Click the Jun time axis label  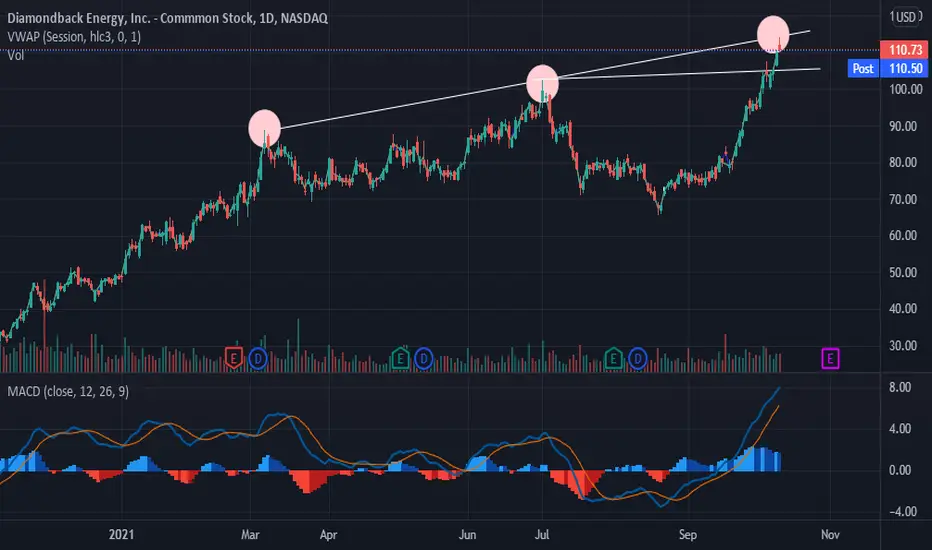coord(468,535)
